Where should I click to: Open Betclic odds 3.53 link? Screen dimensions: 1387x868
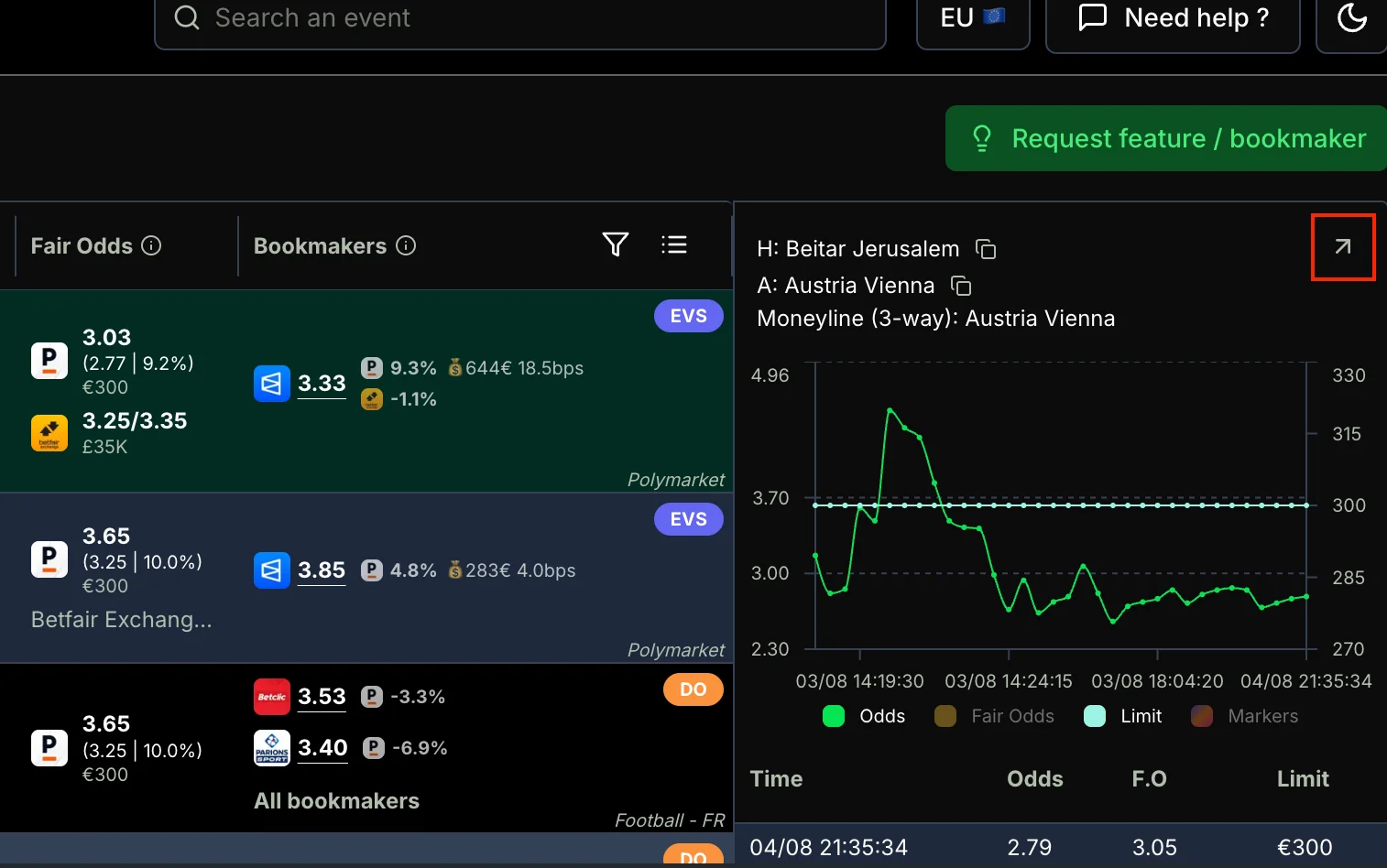pos(322,697)
